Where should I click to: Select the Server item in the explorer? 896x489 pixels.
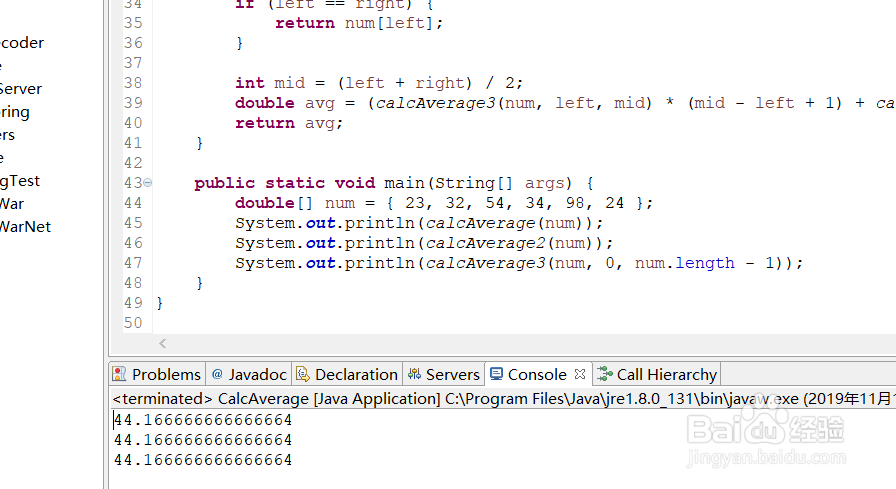21,89
